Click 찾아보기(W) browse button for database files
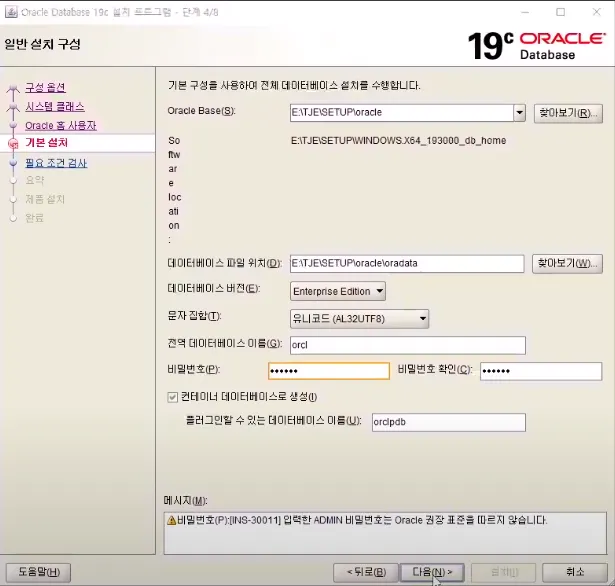615x586 pixels. [x=568, y=263]
